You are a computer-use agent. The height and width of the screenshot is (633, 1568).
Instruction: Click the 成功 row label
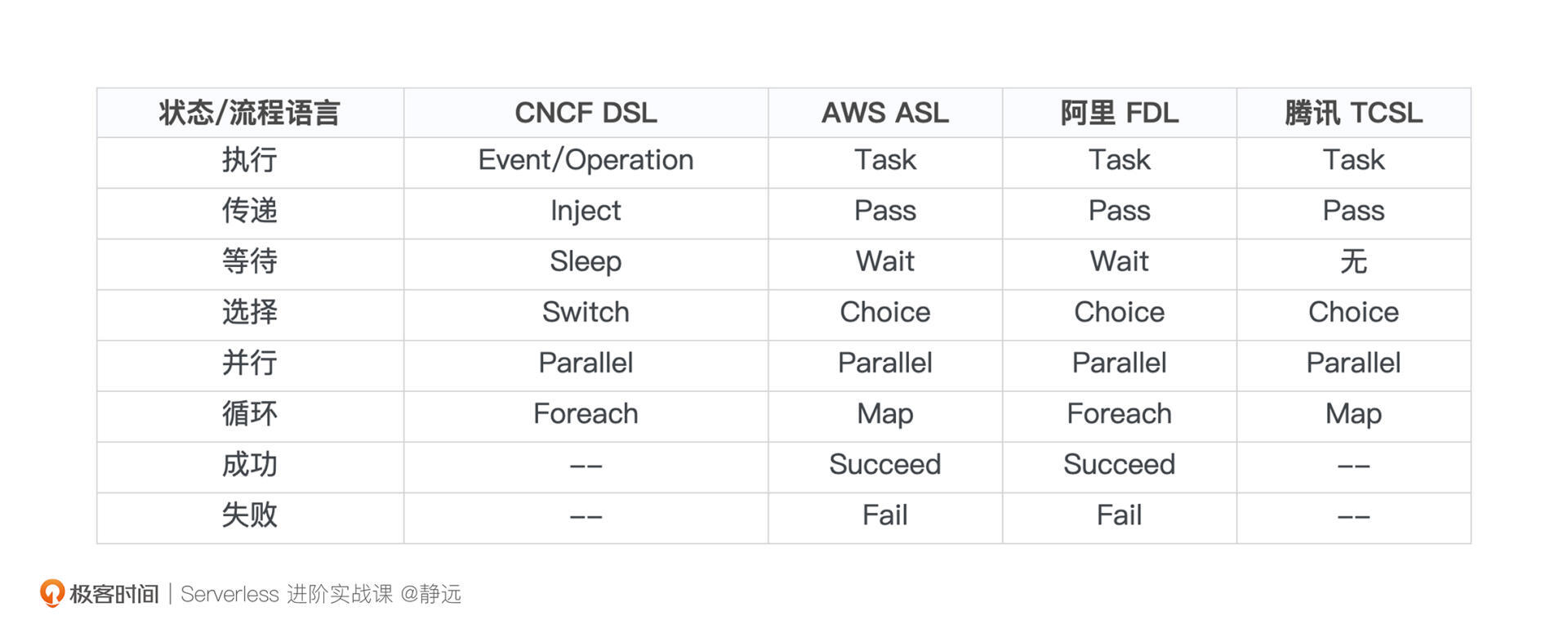250,465
